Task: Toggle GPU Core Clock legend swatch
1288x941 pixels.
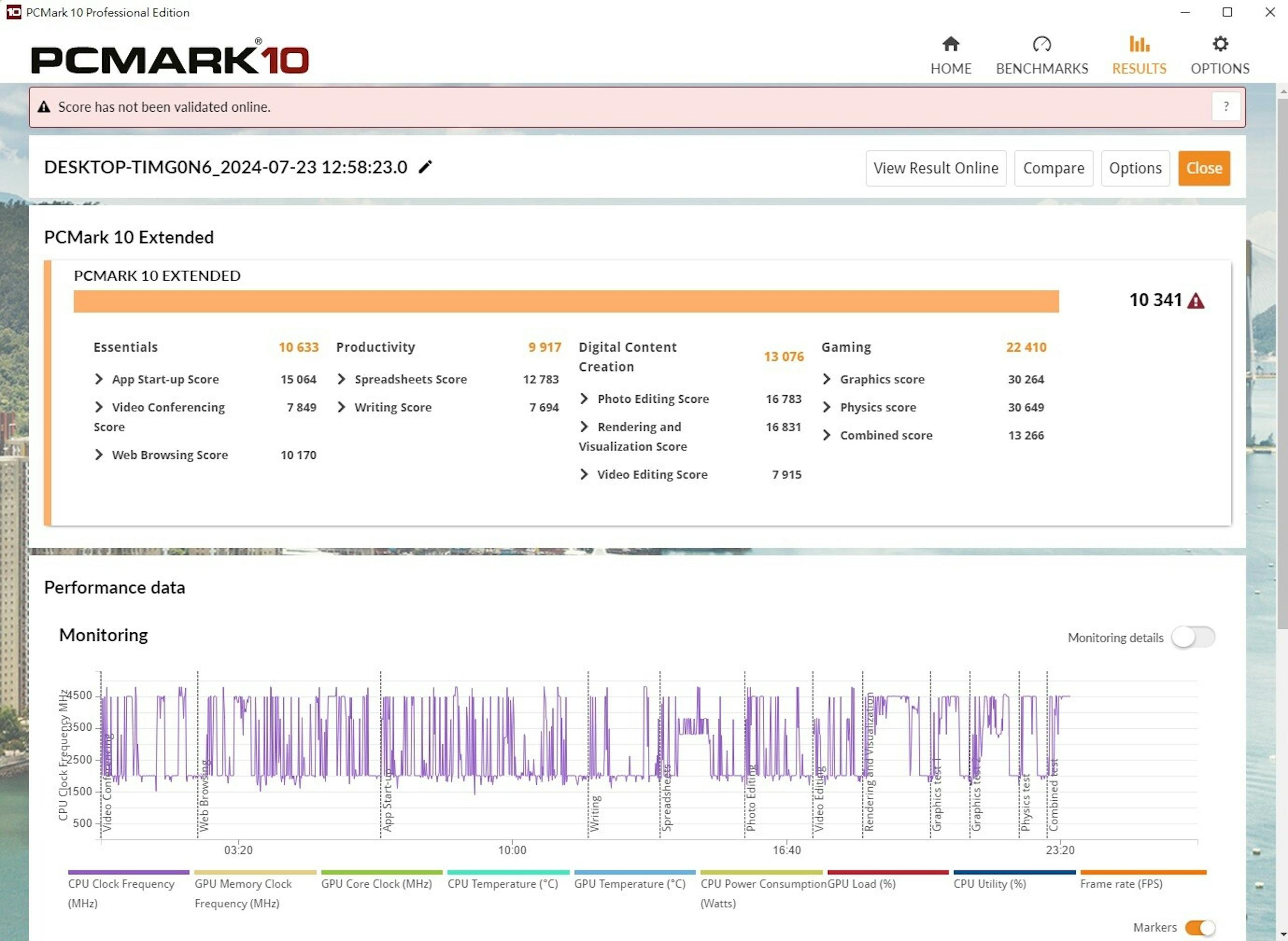Action: [x=381, y=872]
